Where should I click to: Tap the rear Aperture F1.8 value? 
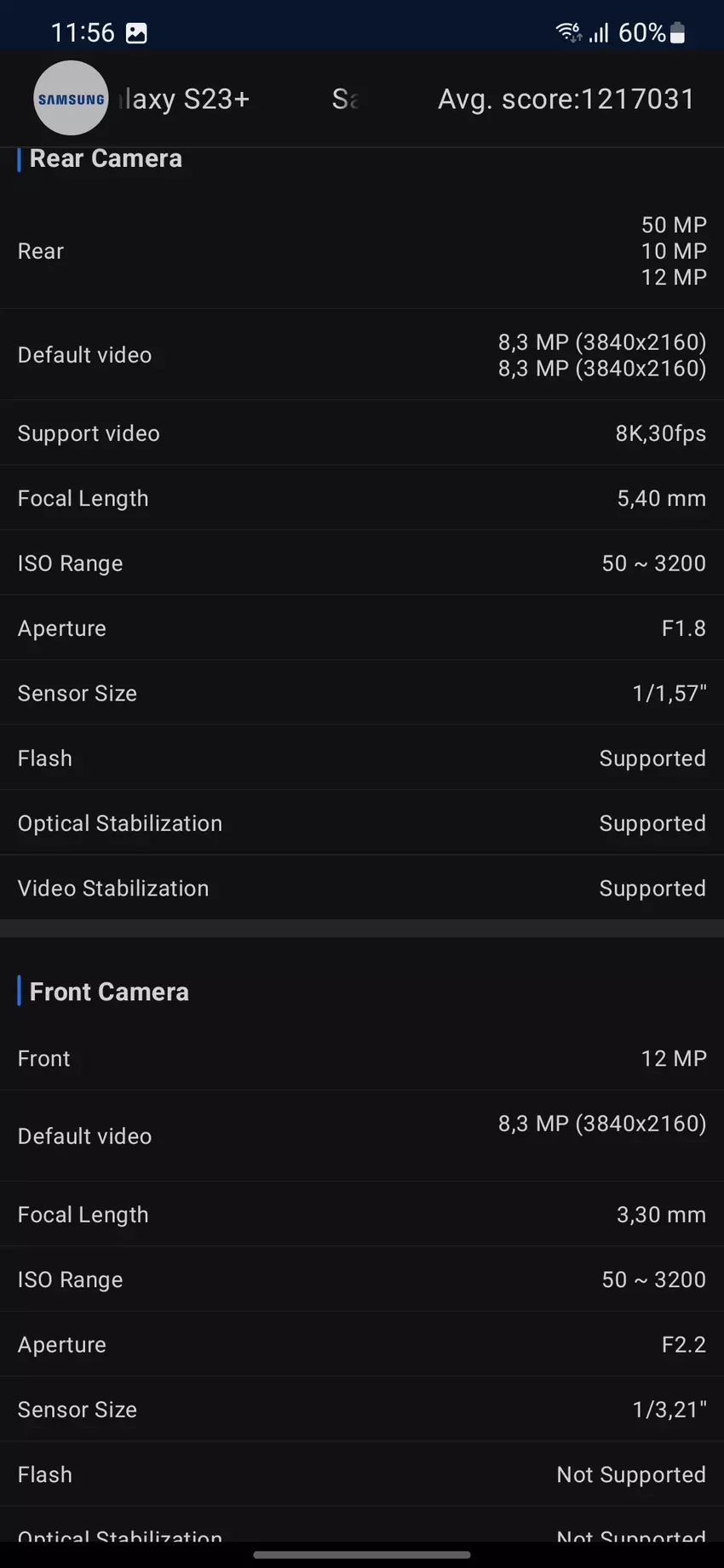click(683, 629)
